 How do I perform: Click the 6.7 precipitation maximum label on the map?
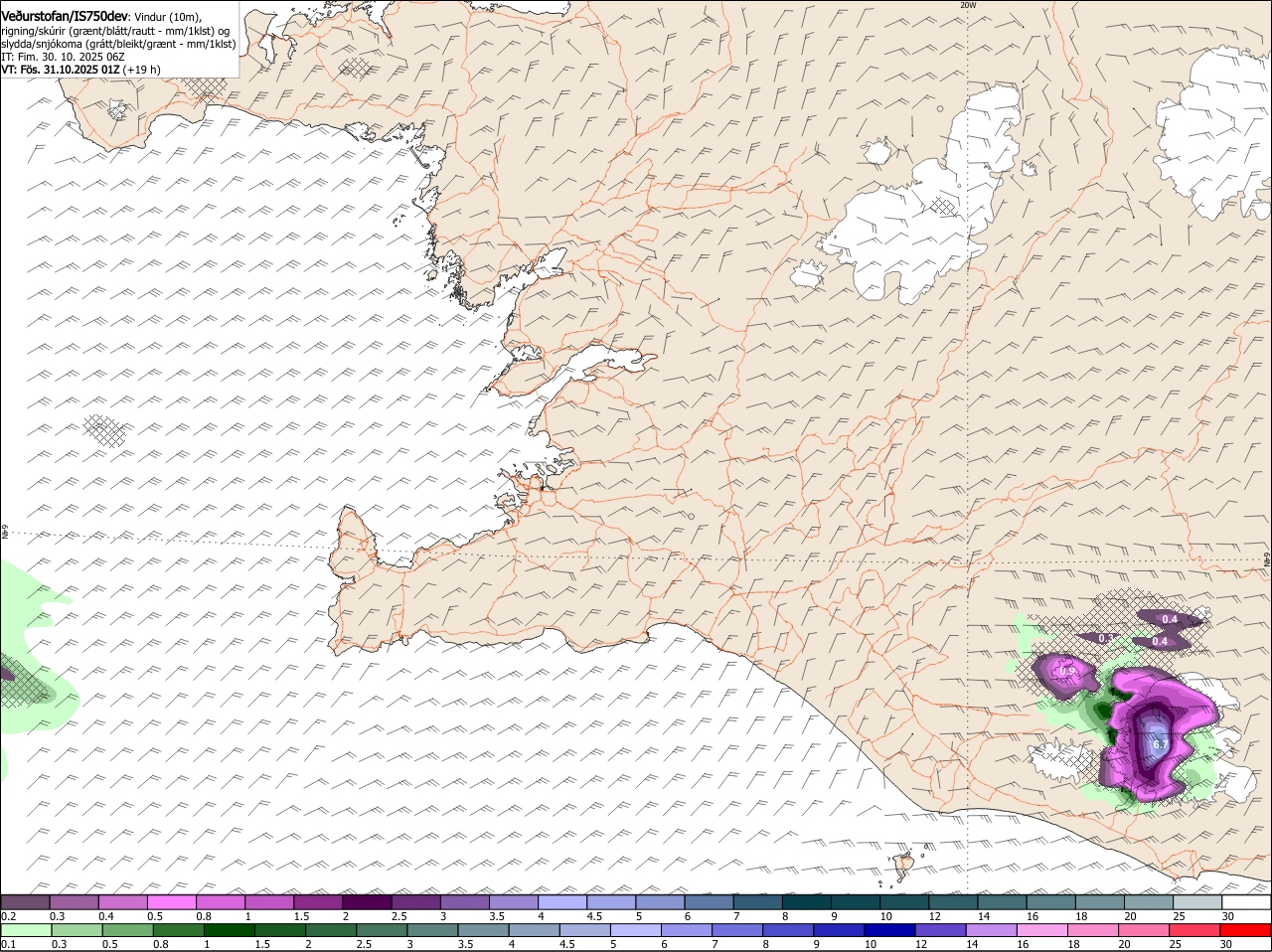(1159, 743)
